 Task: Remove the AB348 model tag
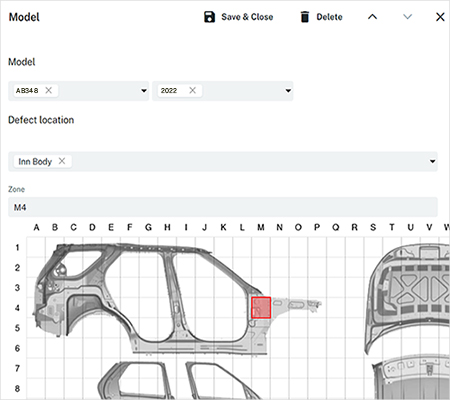(49, 90)
